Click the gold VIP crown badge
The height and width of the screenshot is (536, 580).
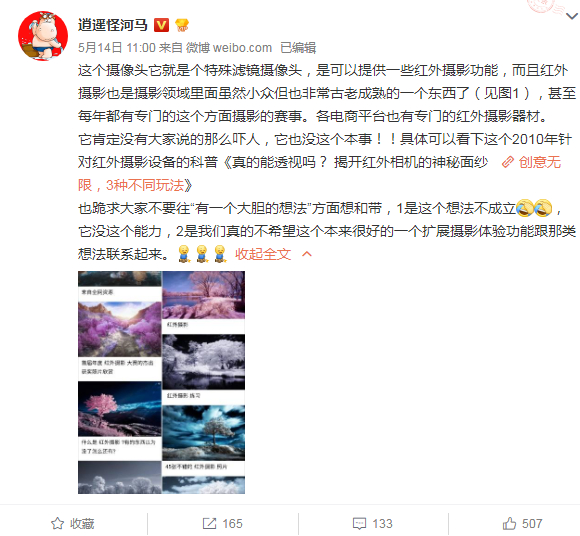click(182, 25)
